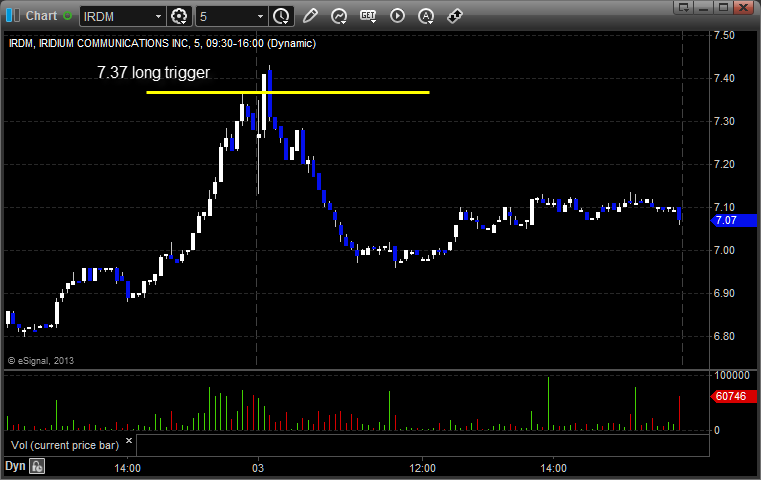Open the studies chart-line icon

pos(339,16)
